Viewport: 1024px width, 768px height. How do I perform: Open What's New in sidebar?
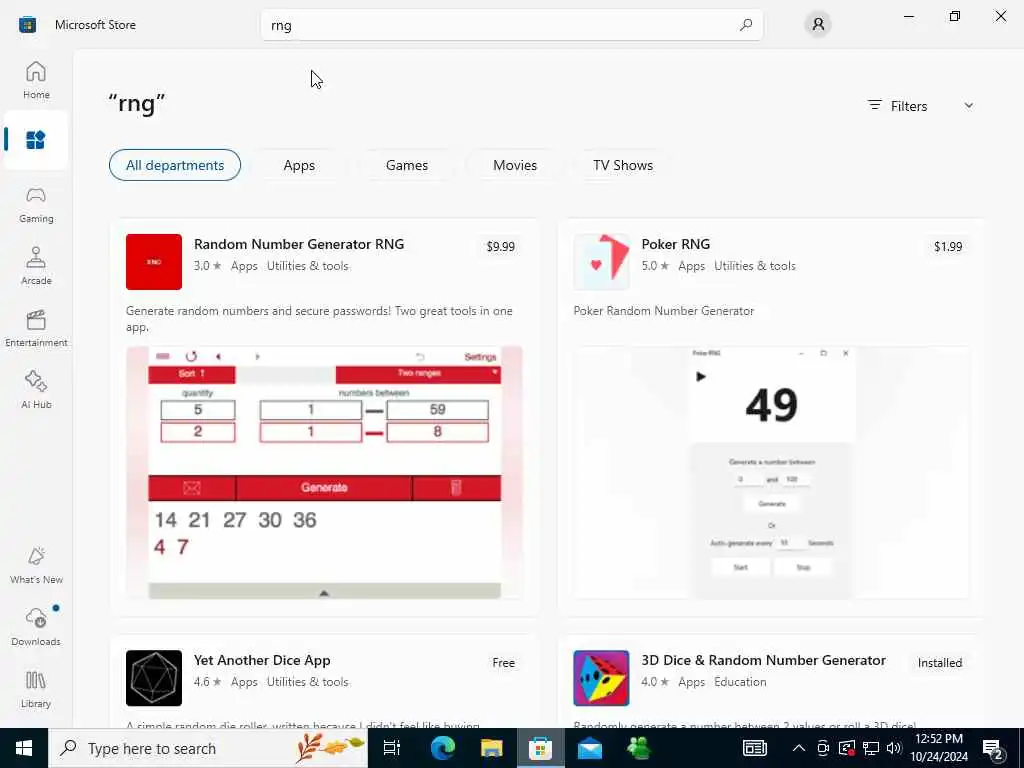point(36,566)
